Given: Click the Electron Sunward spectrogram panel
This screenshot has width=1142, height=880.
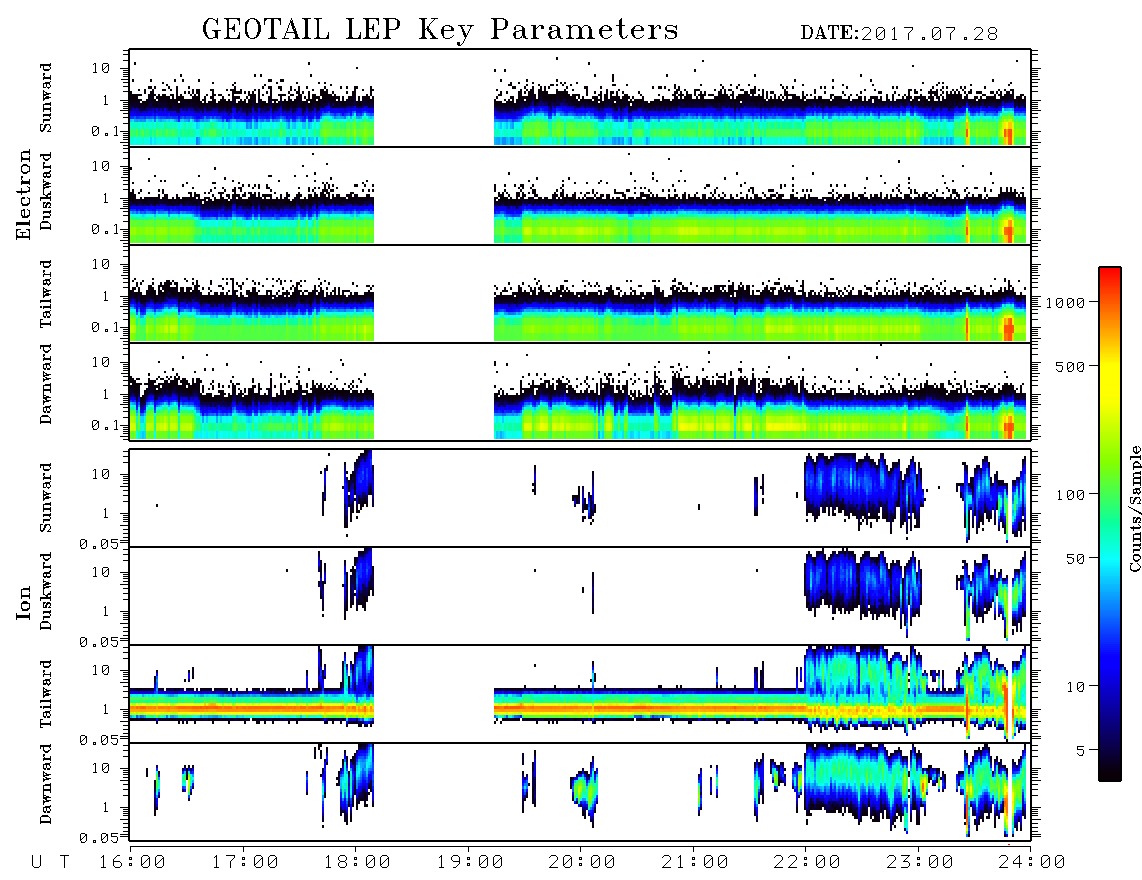Looking at the screenshot, I should 580,98.
